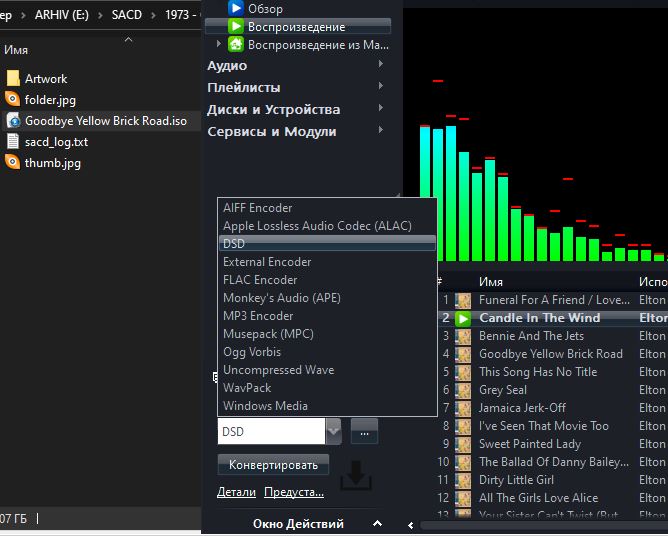Click the green playing indicator on Candle In The Wind
The width and height of the screenshot is (668, 536).
coord(463,318)
